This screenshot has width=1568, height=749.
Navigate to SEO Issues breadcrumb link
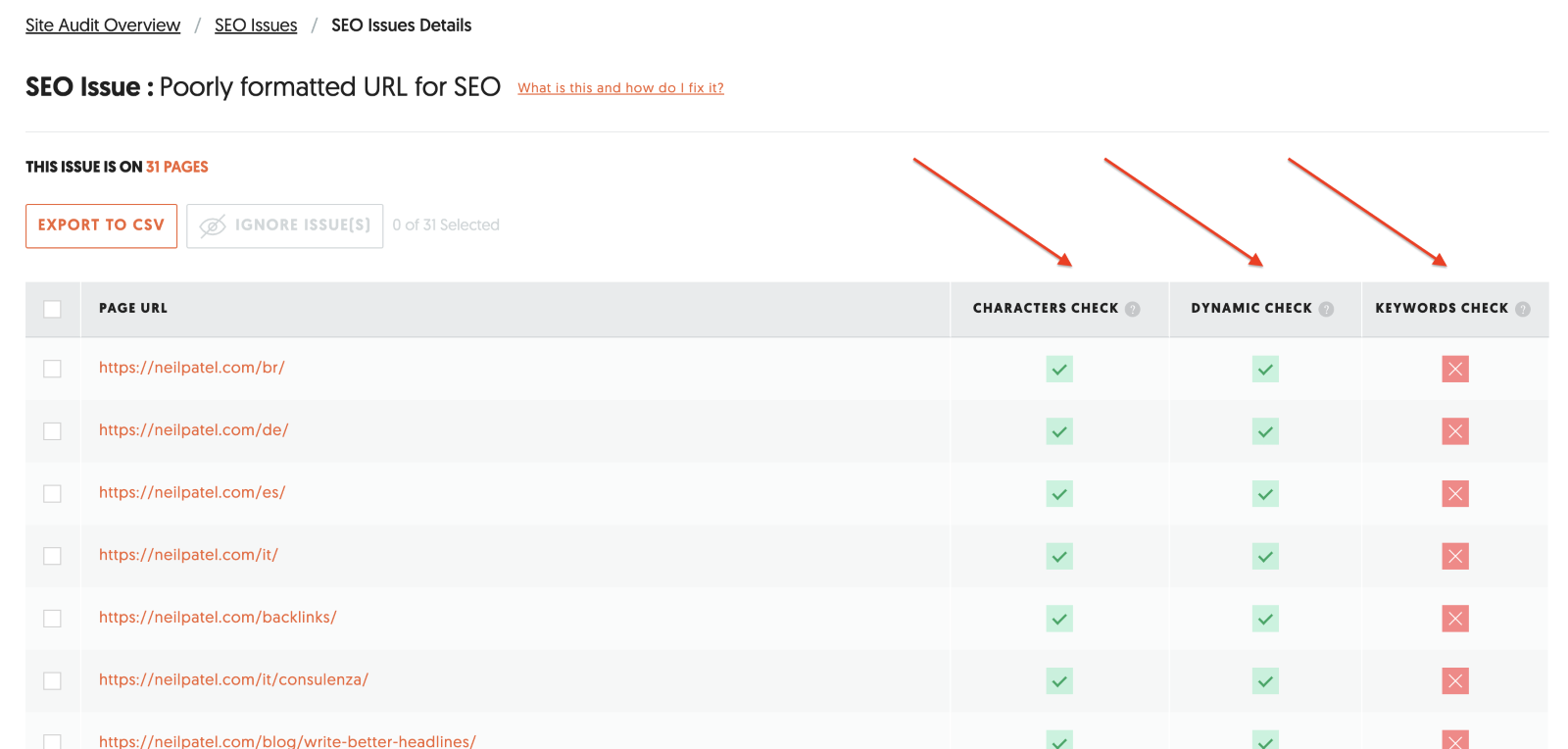coord(256,25)
